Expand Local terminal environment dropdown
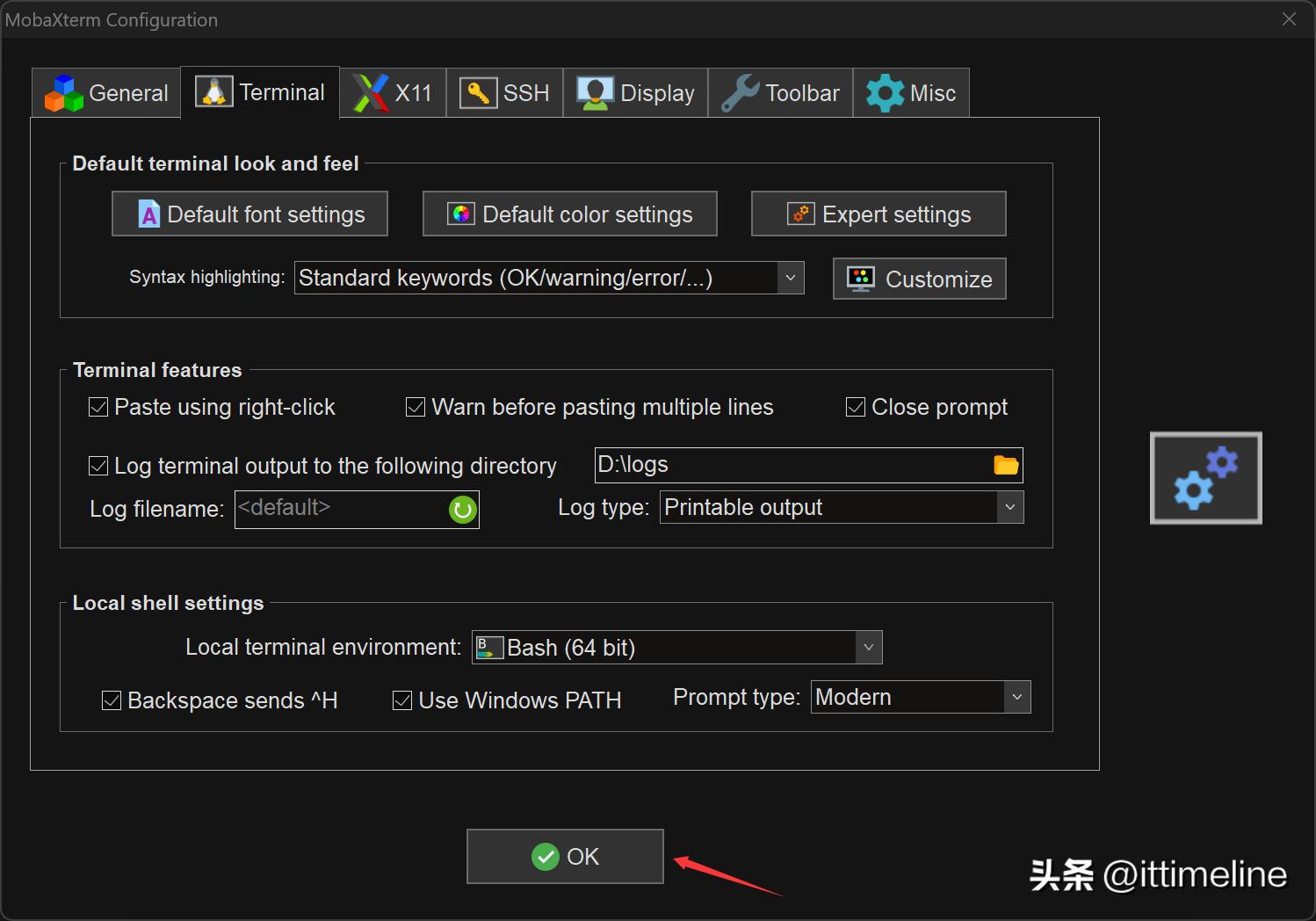Viewport: 1316px width, 921px height. coord(868,648)
